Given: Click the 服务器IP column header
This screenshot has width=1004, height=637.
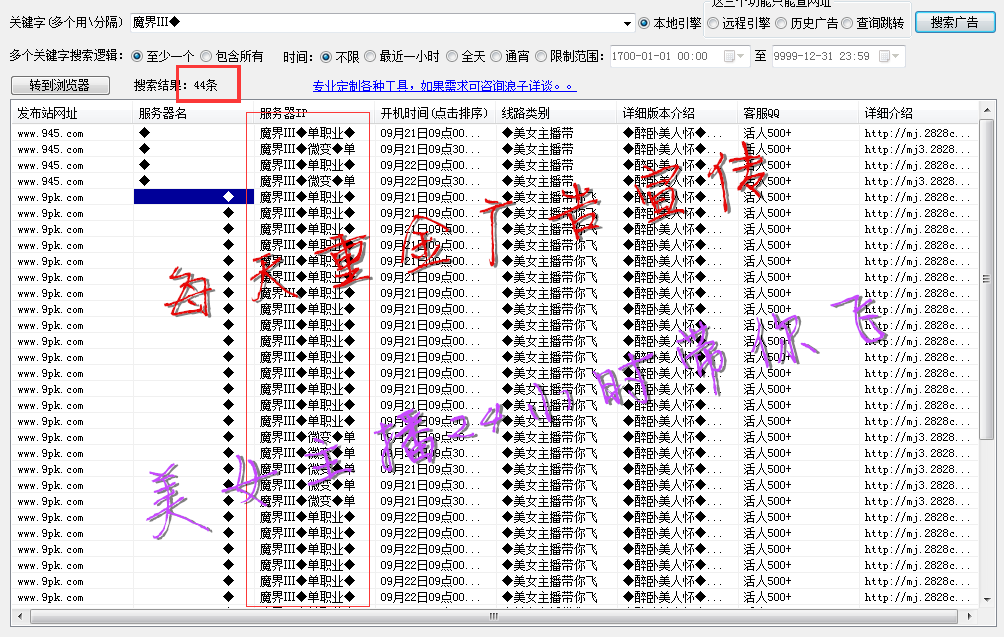Looking at the screenshot, I should point(314,113).
